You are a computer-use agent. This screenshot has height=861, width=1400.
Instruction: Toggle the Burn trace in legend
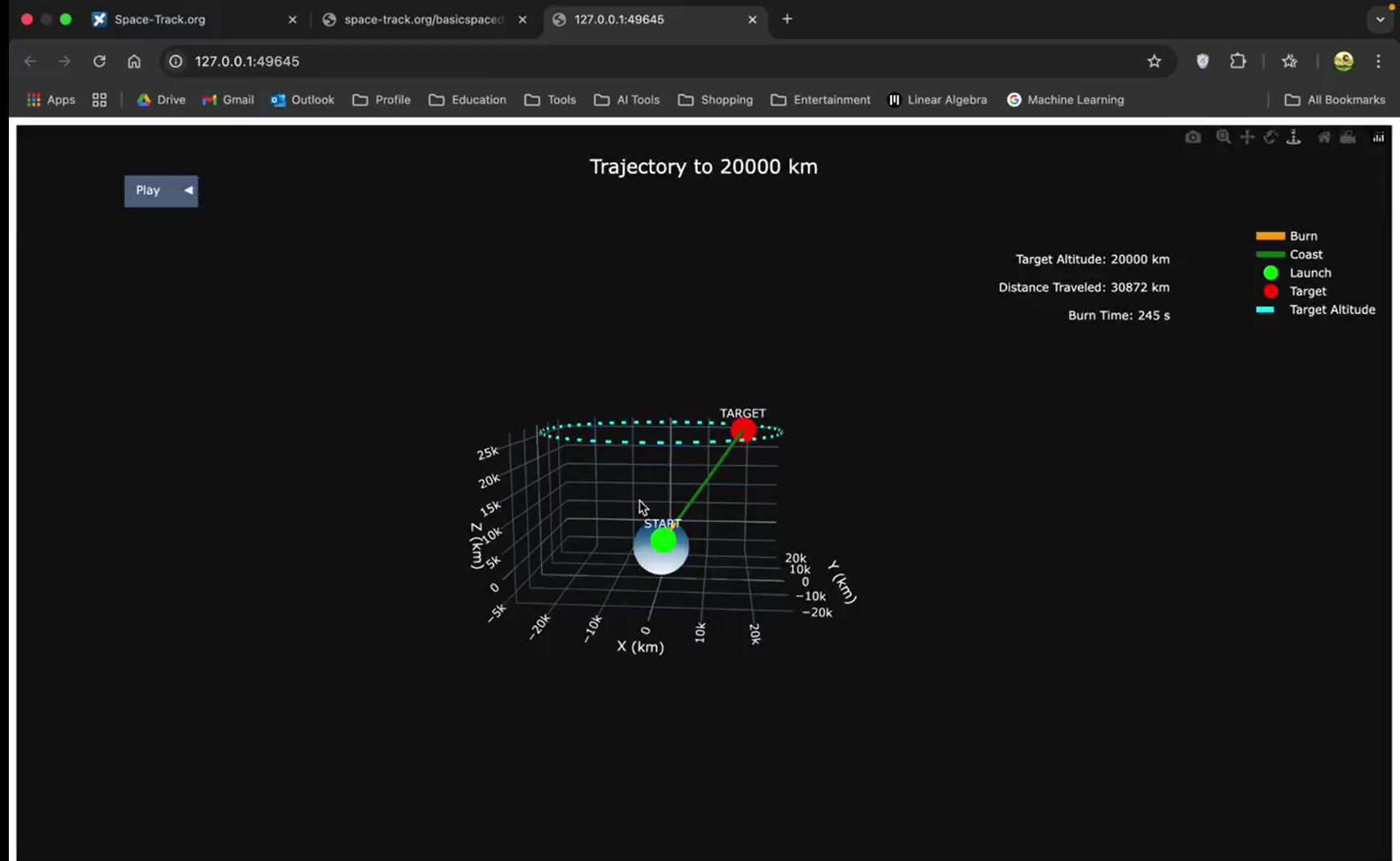1286,236
